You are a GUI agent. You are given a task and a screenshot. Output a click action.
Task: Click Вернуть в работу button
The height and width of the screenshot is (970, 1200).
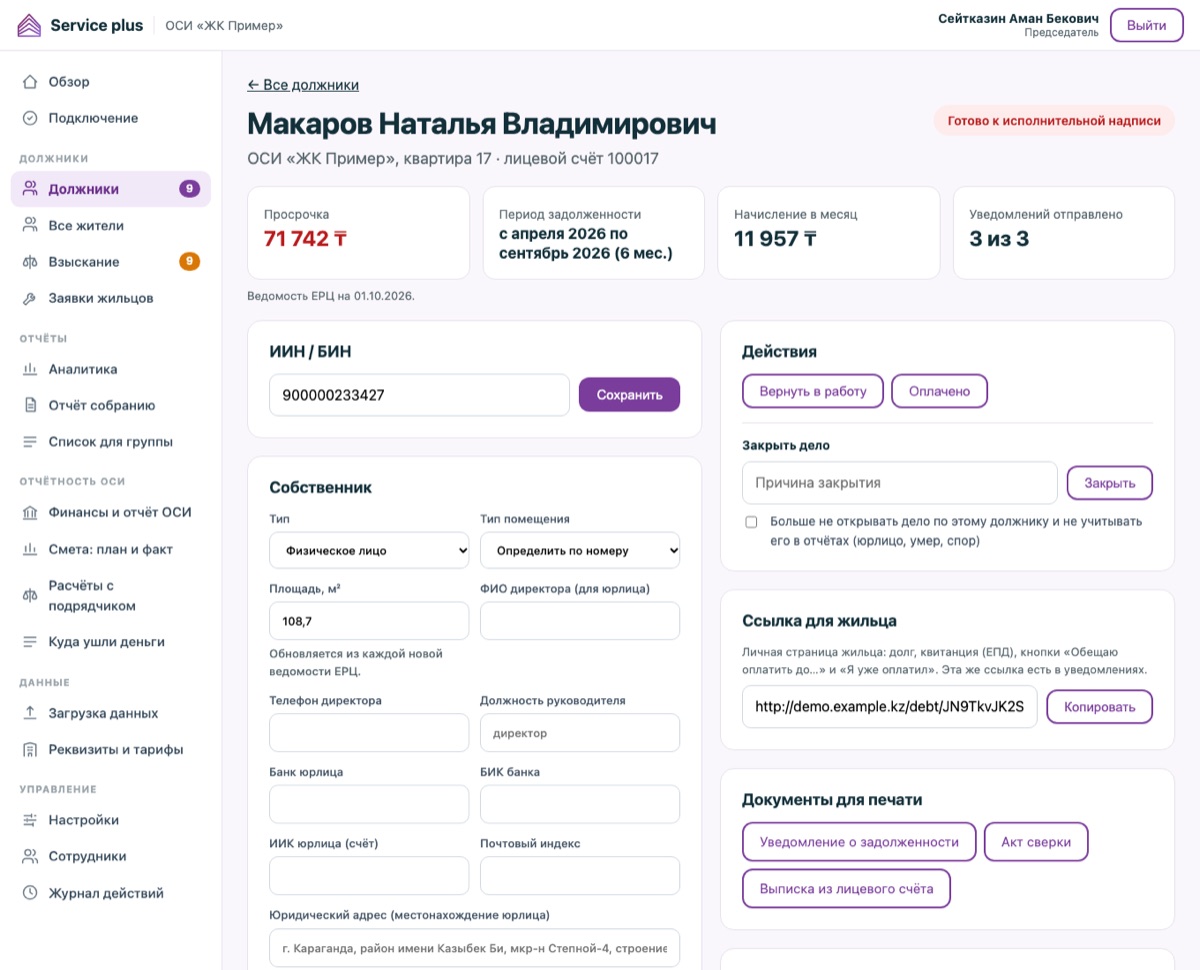point(813,391)
